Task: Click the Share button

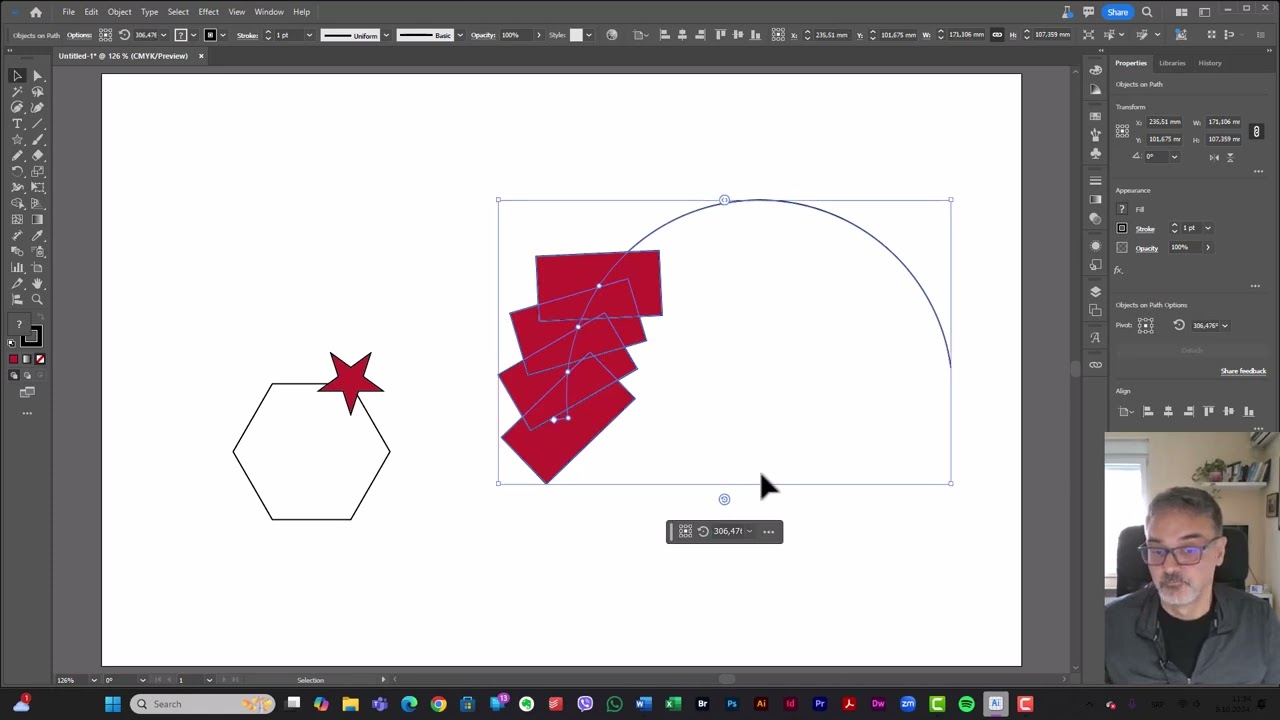Action: coord(1117,12)
